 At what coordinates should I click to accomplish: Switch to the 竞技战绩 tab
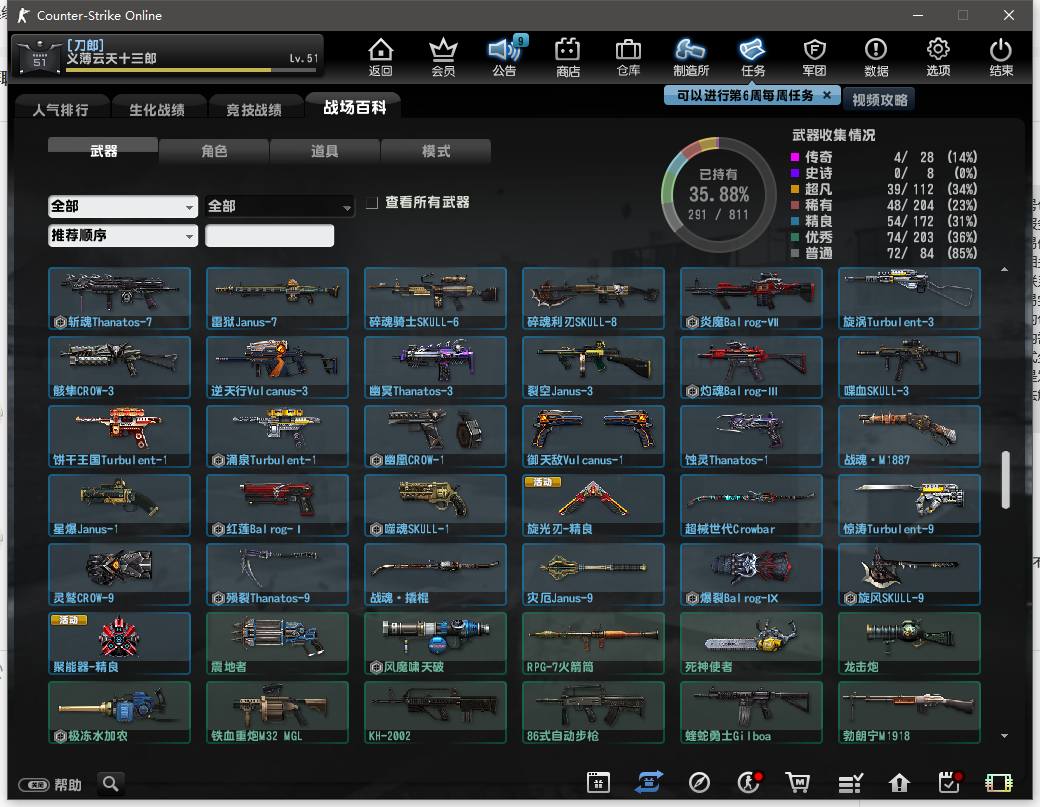click(254, 110)
